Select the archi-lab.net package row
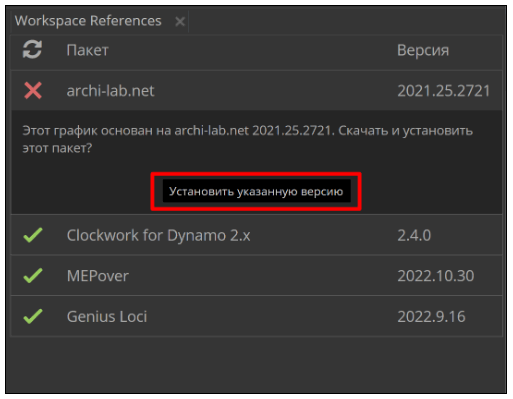The image size is (513, 399). pyautogui.click(x=256, y=91)
